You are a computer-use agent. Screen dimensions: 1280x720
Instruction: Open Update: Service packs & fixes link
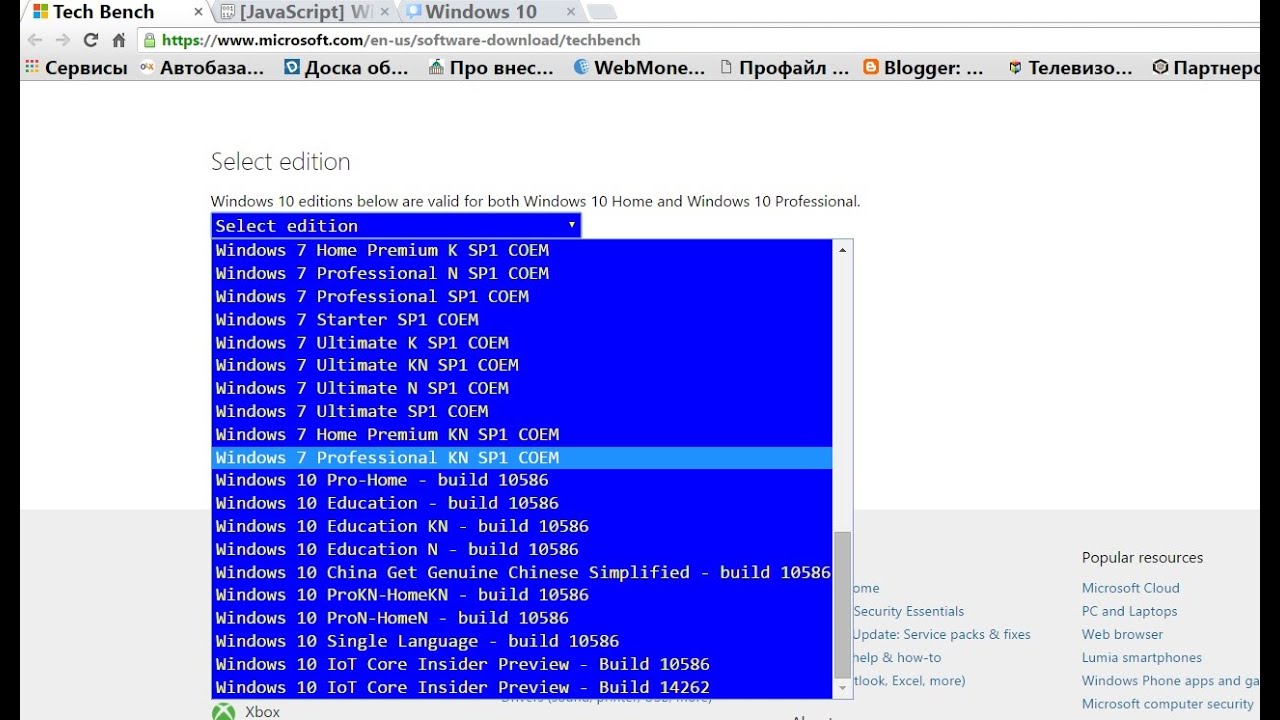(x=941, y=634)
